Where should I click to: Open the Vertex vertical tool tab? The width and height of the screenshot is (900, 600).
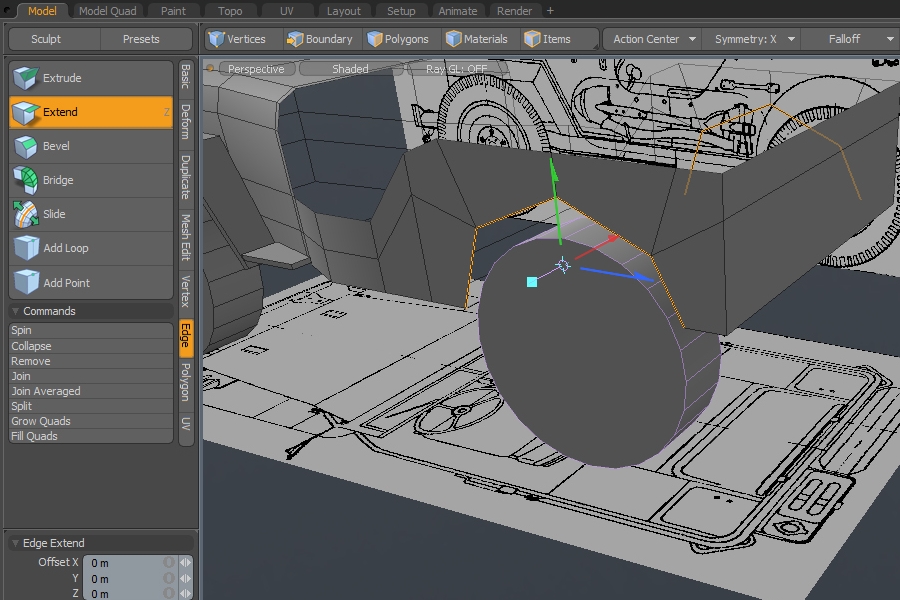[x=185, y=292]
